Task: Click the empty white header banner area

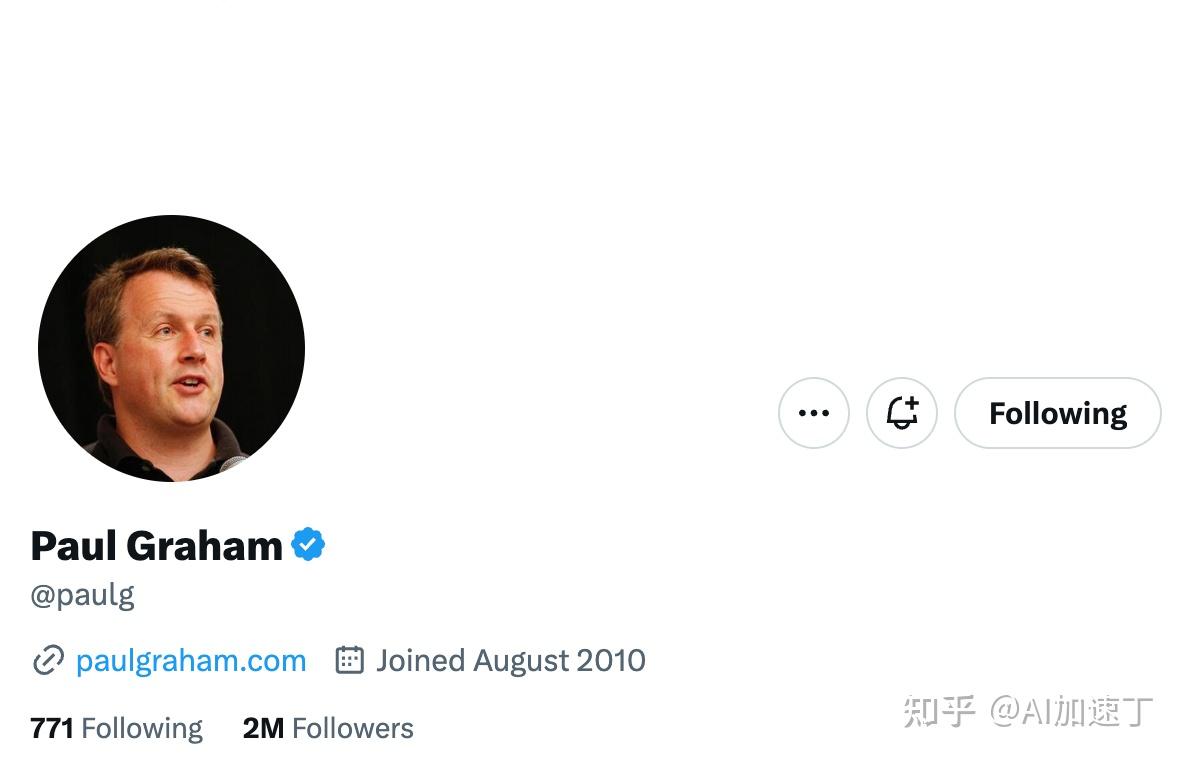Action: (x=592, y=106)
